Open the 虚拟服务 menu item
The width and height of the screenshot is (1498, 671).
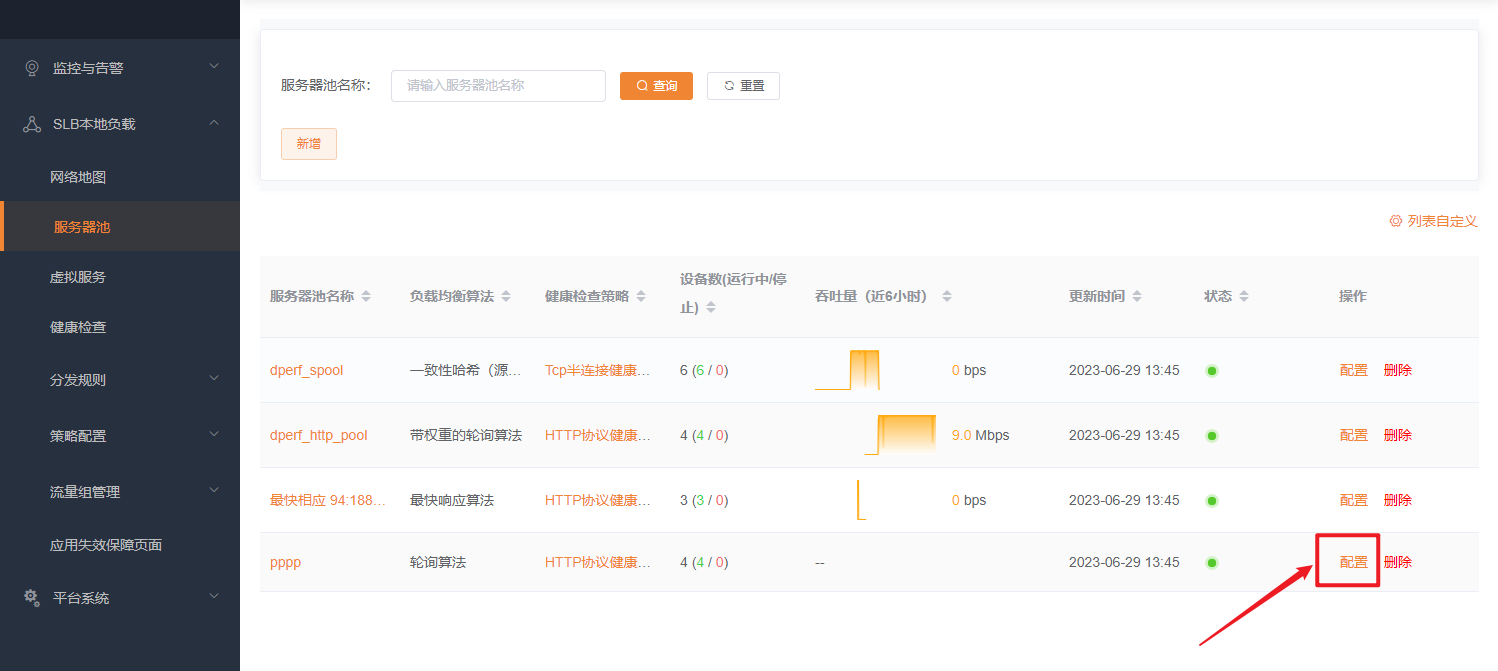pyautogui.click(x=78, y=277)
